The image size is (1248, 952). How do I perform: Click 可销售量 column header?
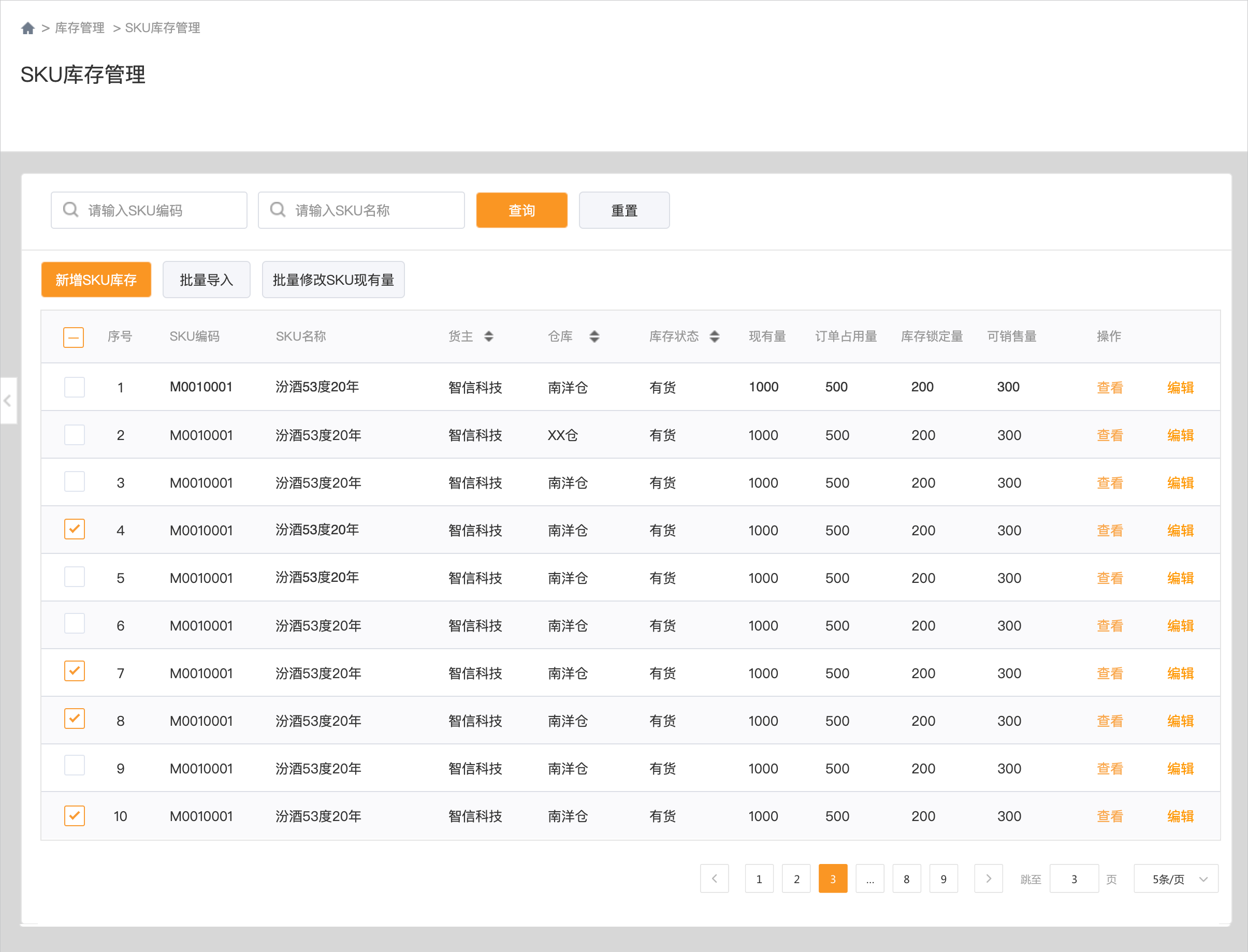(x=1012, y=336)
